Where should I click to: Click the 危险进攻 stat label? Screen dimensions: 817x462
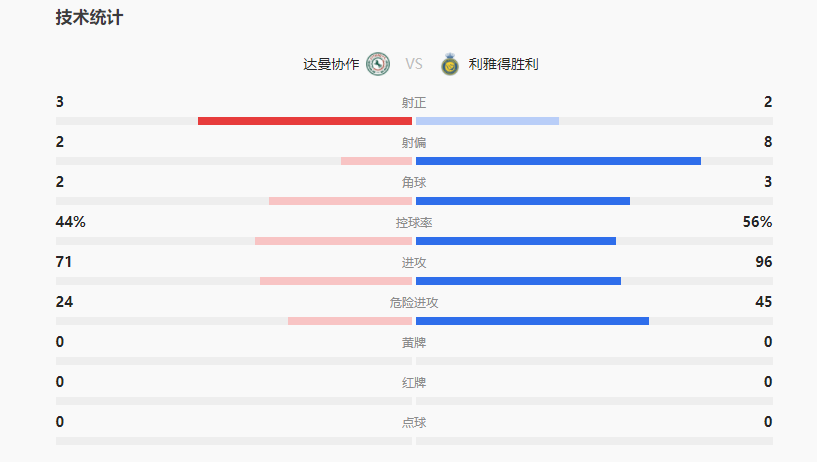[x=414, y=303]
